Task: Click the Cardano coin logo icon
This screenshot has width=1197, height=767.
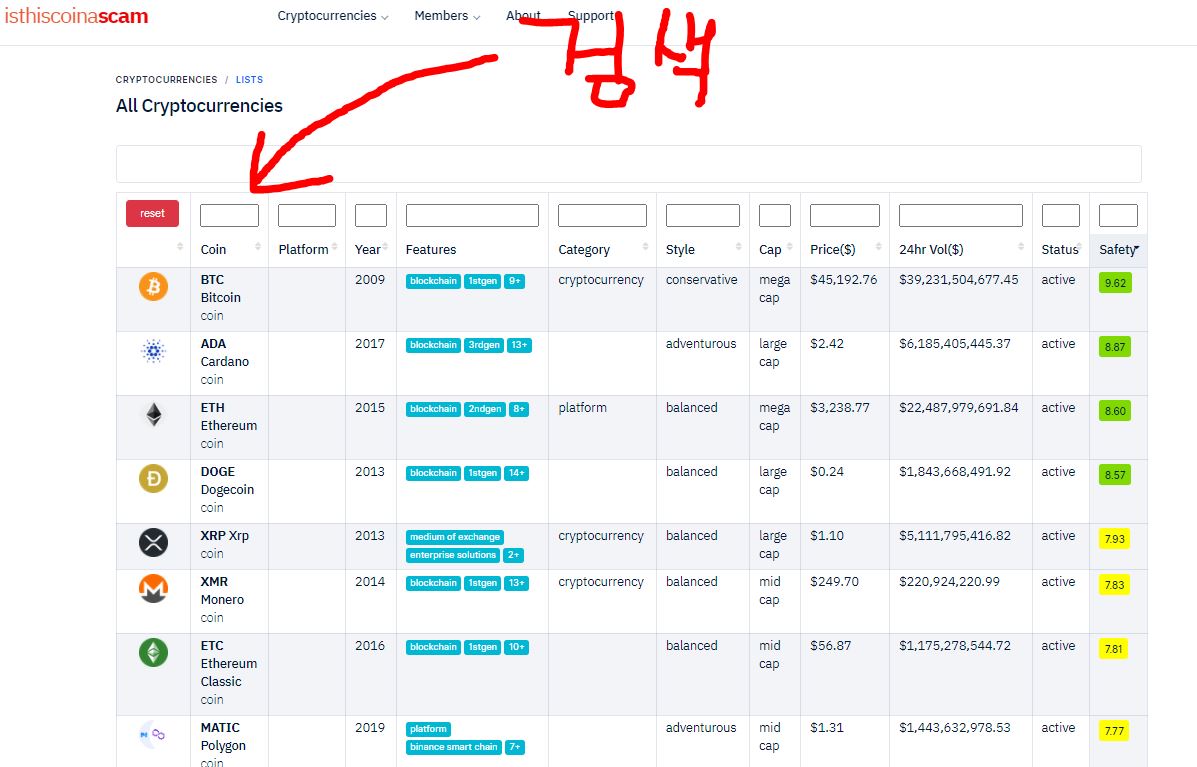Action: tap(153, 350)
